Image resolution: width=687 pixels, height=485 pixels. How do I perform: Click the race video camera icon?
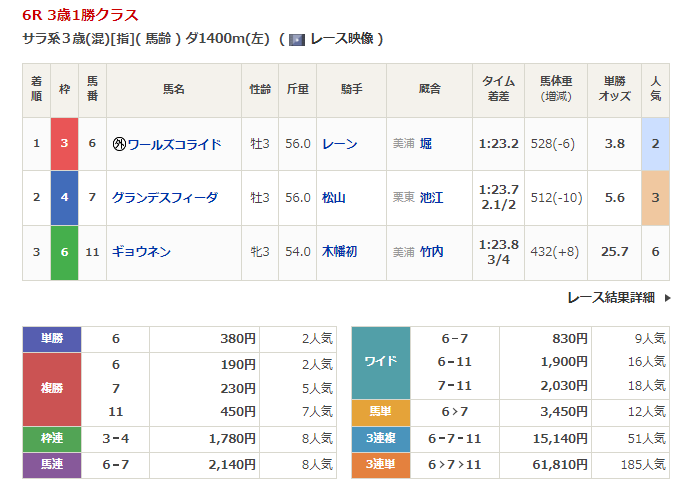[x=297, y=39]
